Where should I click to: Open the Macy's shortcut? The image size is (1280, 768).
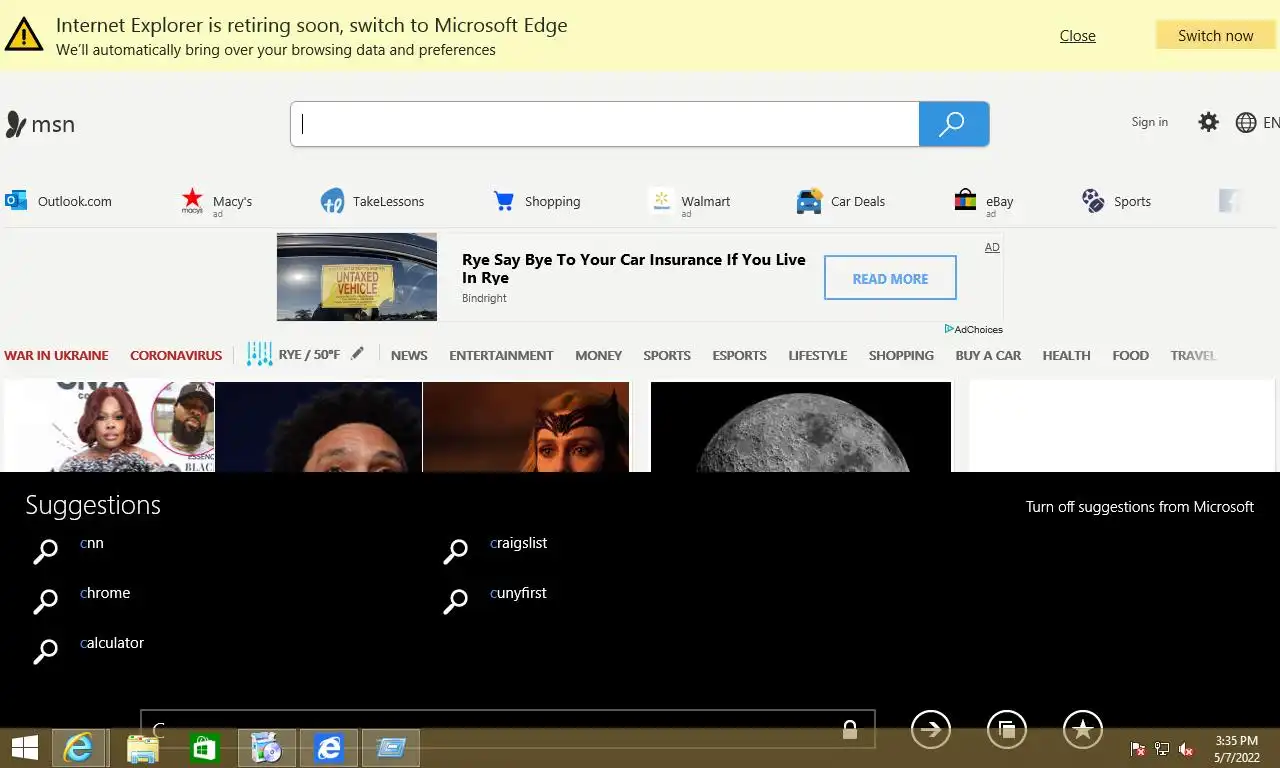click(x=216, y=201)
